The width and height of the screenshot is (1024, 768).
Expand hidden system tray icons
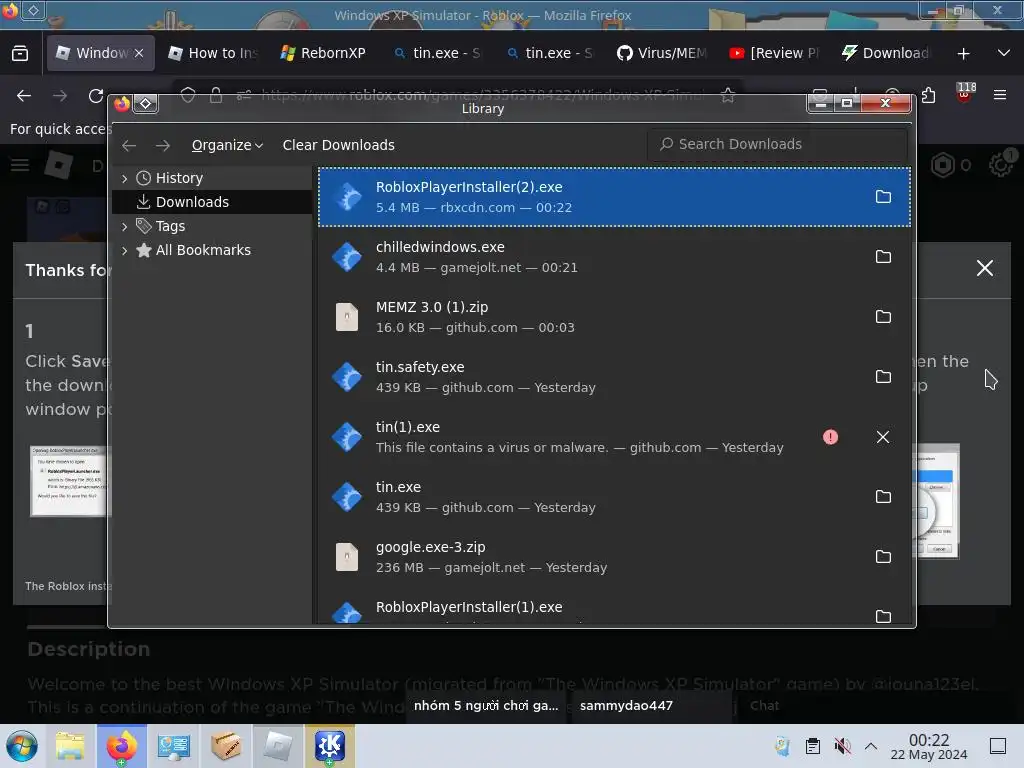pyautogui.click(x=871, y=746)
